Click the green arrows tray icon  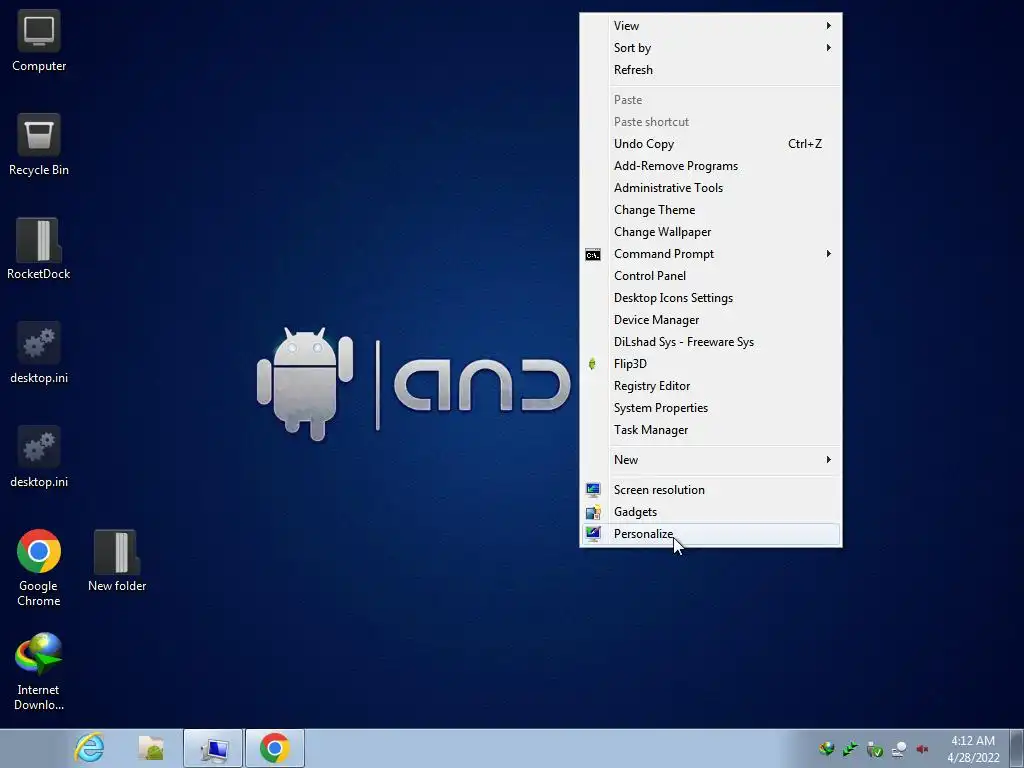coord(850,749)
